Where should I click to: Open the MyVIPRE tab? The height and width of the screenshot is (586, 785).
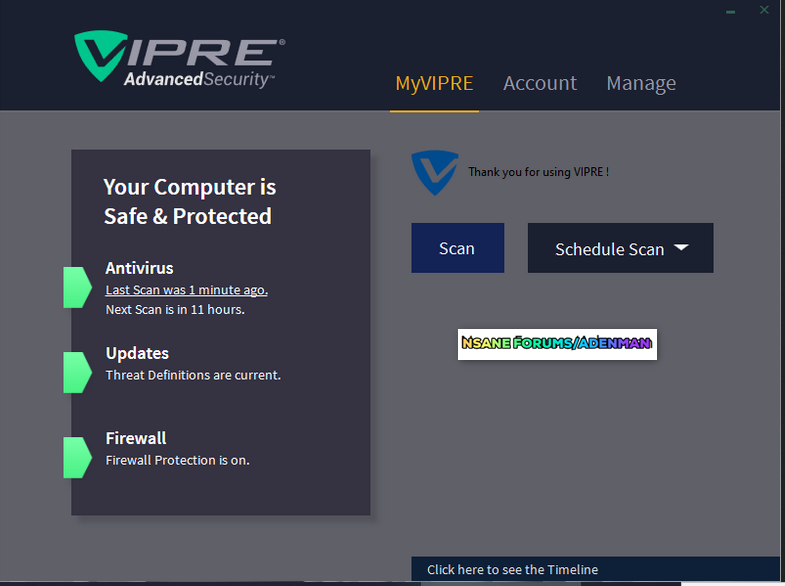434,84
